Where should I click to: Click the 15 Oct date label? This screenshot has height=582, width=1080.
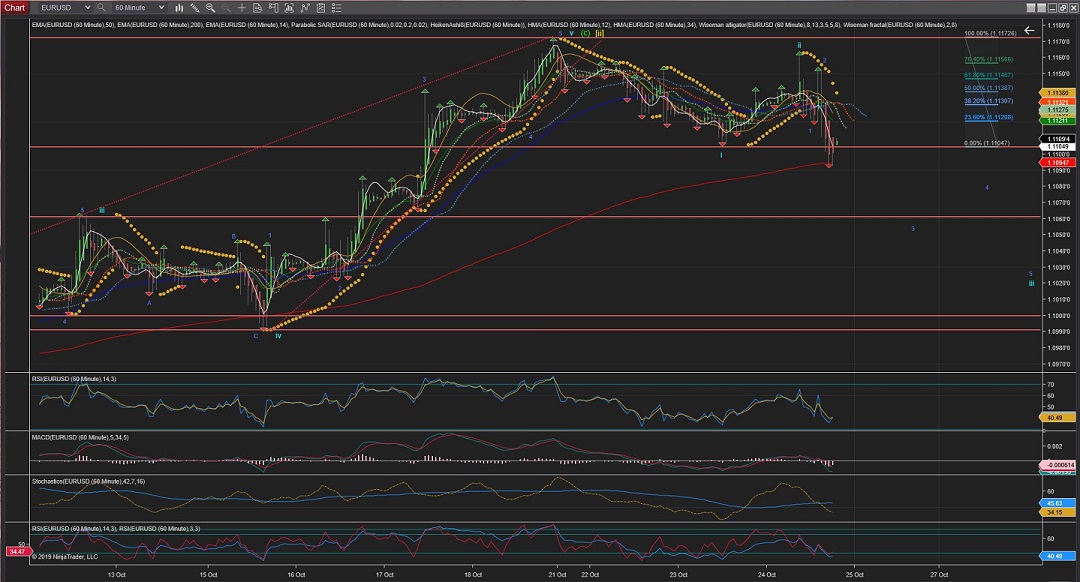tap(208, 574)
